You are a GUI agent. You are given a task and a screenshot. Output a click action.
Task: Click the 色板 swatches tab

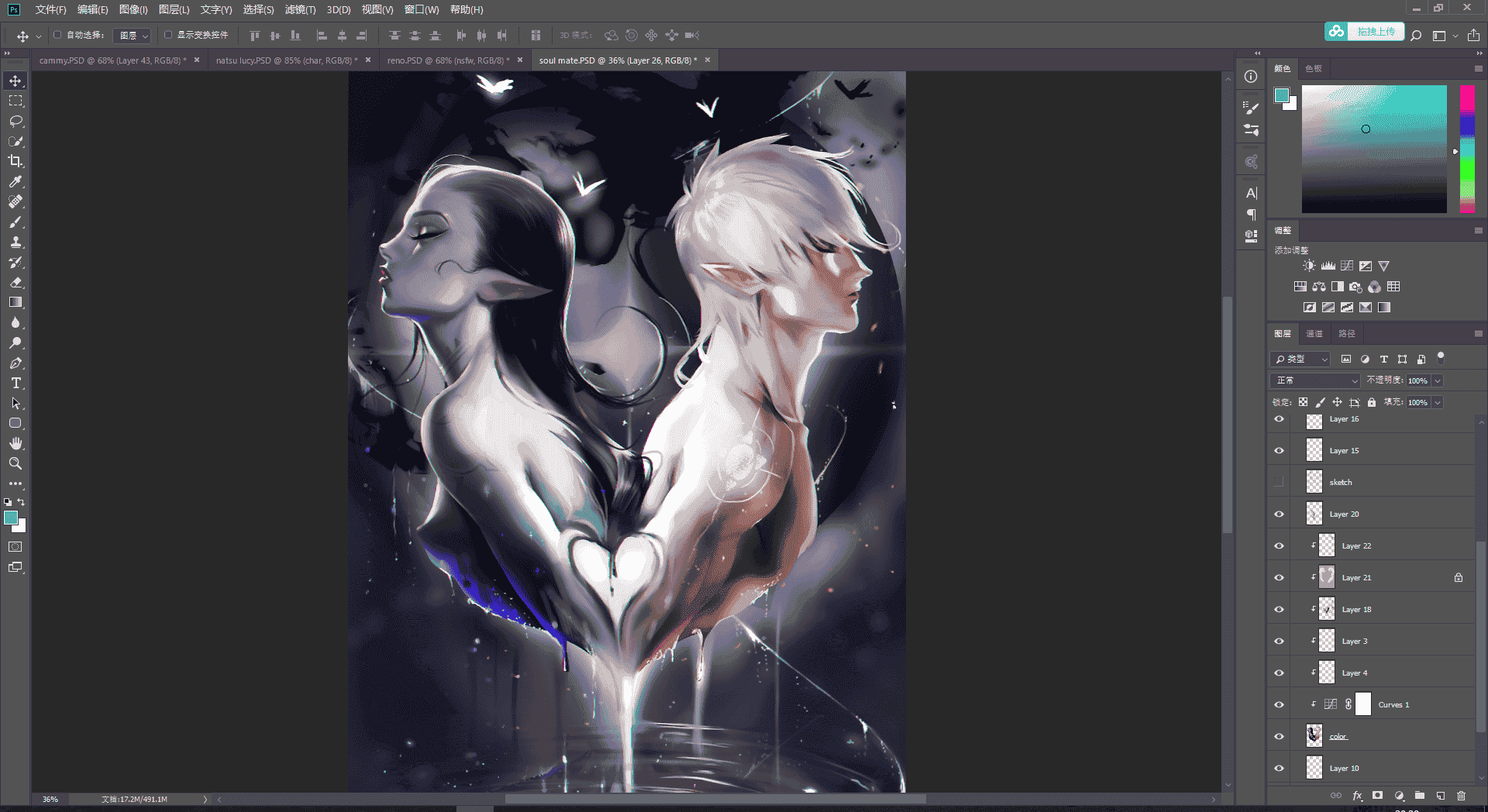click(x=1313, y=69)
